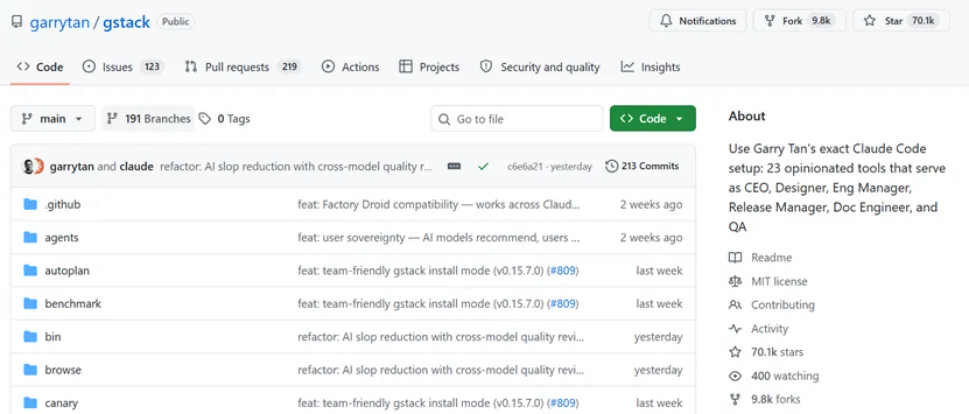969x414 pixels.
Task: Open the MIT license link
Action: coord(779,281)
